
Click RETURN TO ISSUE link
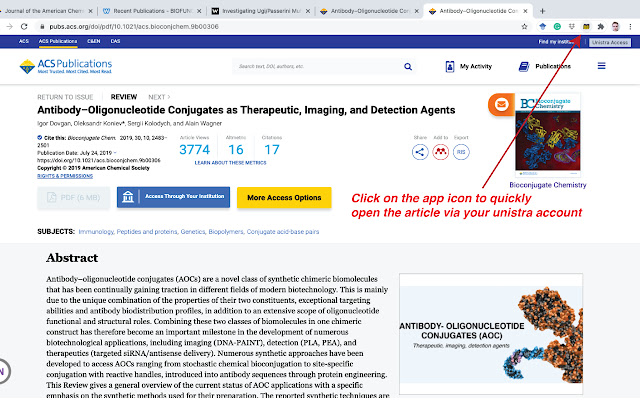point(65,97)
